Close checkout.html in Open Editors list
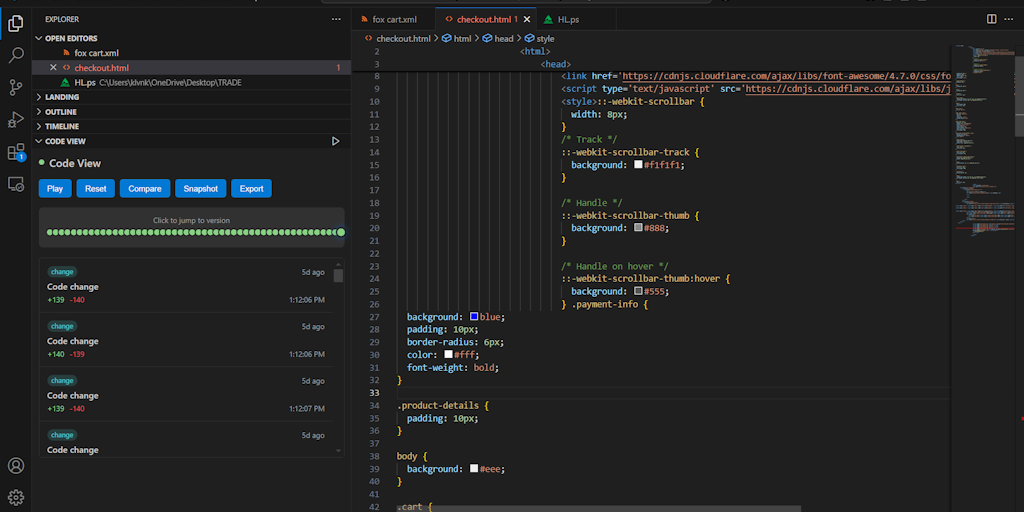This screenshot has width=1024, height=512. (x=53, y=67)
